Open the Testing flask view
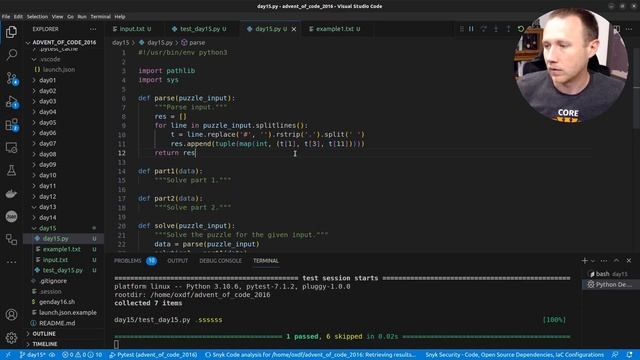The width and height of the screenshot is (640, 360). click(x=11, y=171)
